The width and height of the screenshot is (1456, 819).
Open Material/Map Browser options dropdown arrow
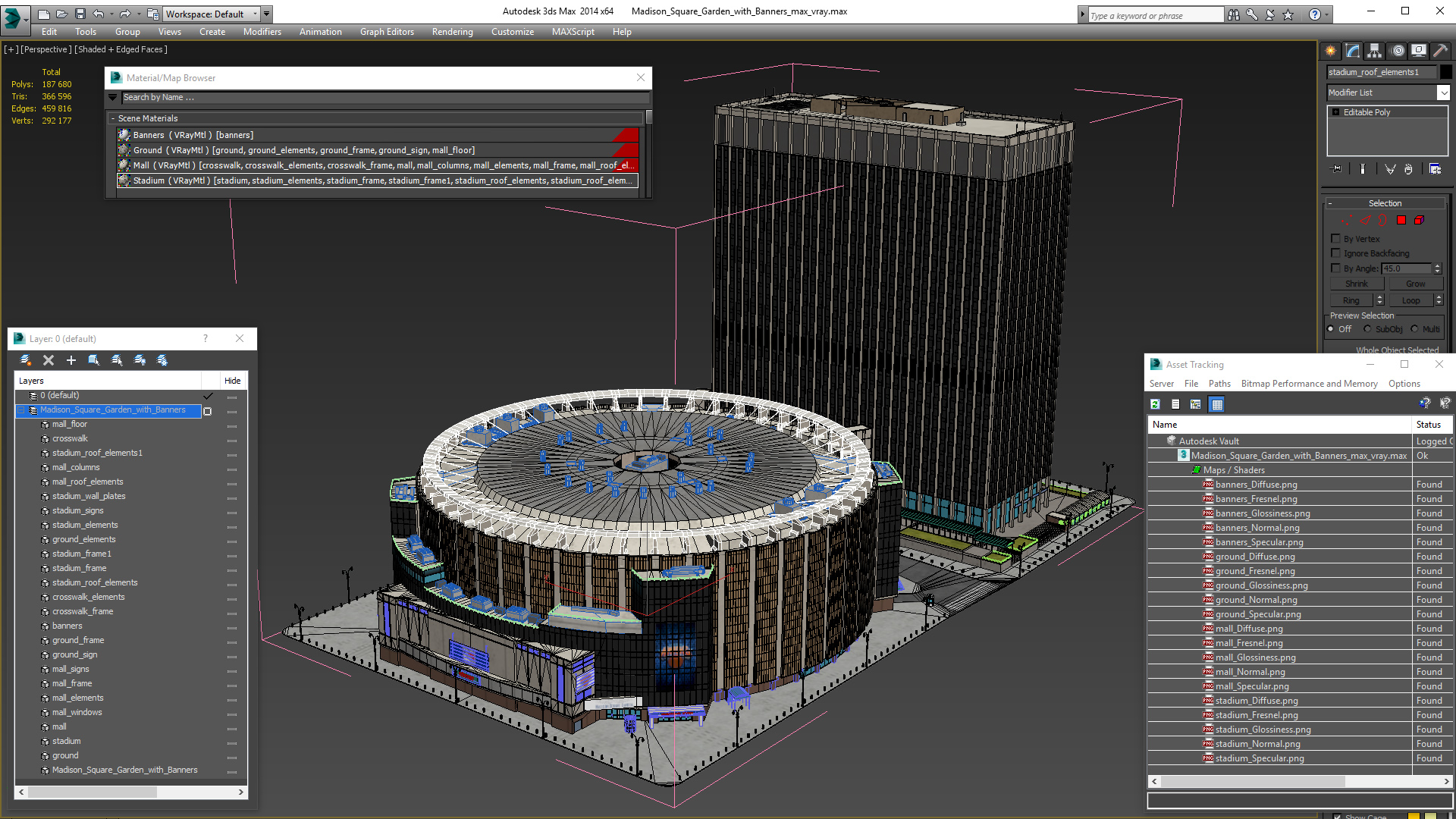point(113,97)
